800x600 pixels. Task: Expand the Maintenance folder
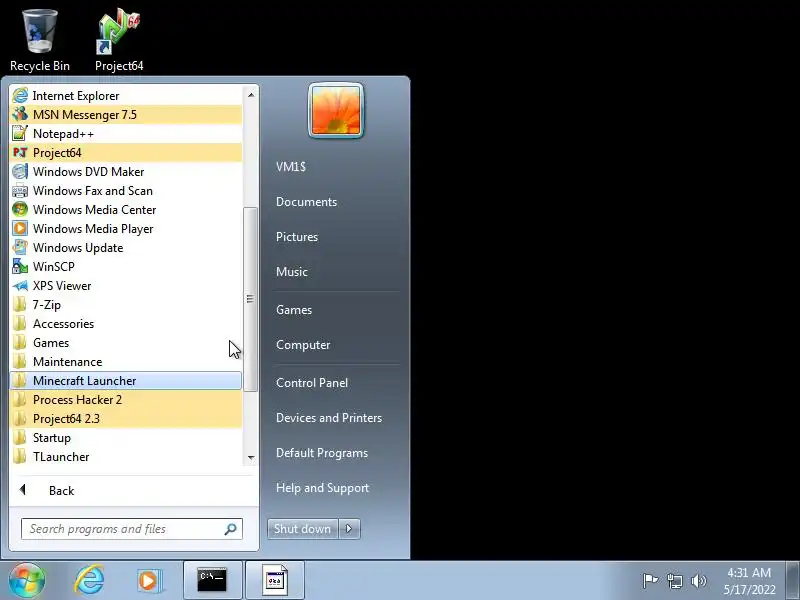pos(126,362)
